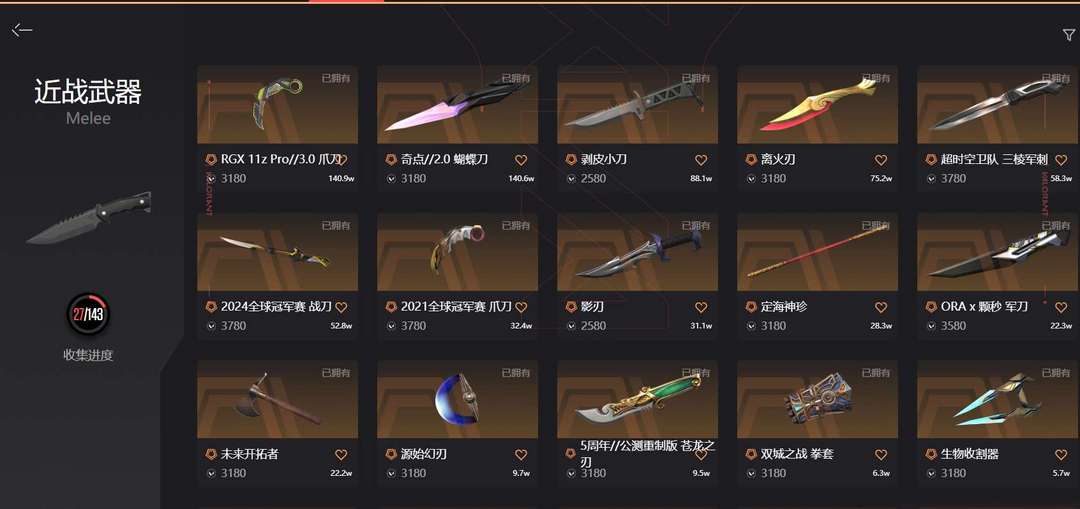Click the heart for 生物收割器

(1061, 455)
